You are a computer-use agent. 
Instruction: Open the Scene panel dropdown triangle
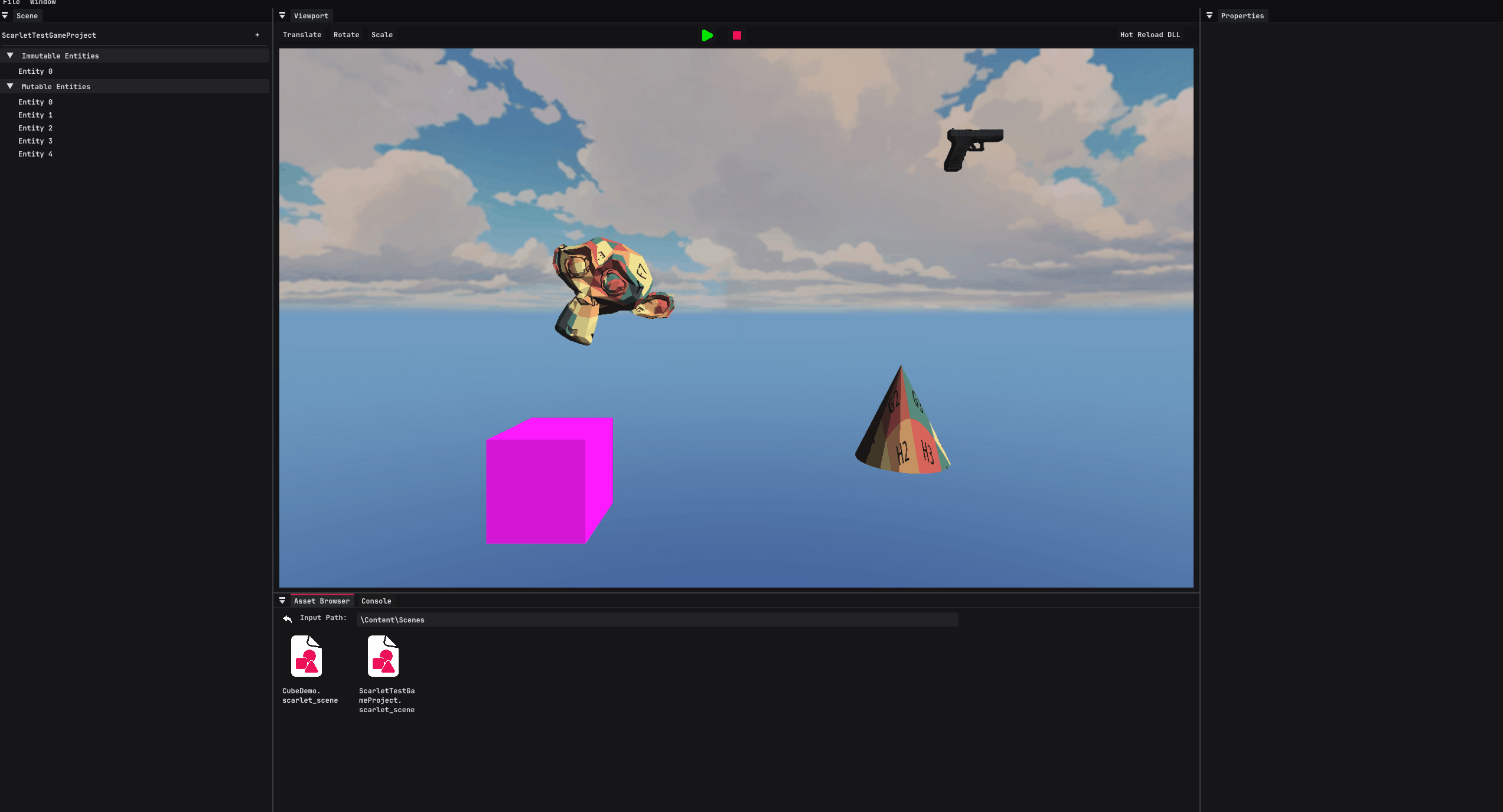click(5, 15)
